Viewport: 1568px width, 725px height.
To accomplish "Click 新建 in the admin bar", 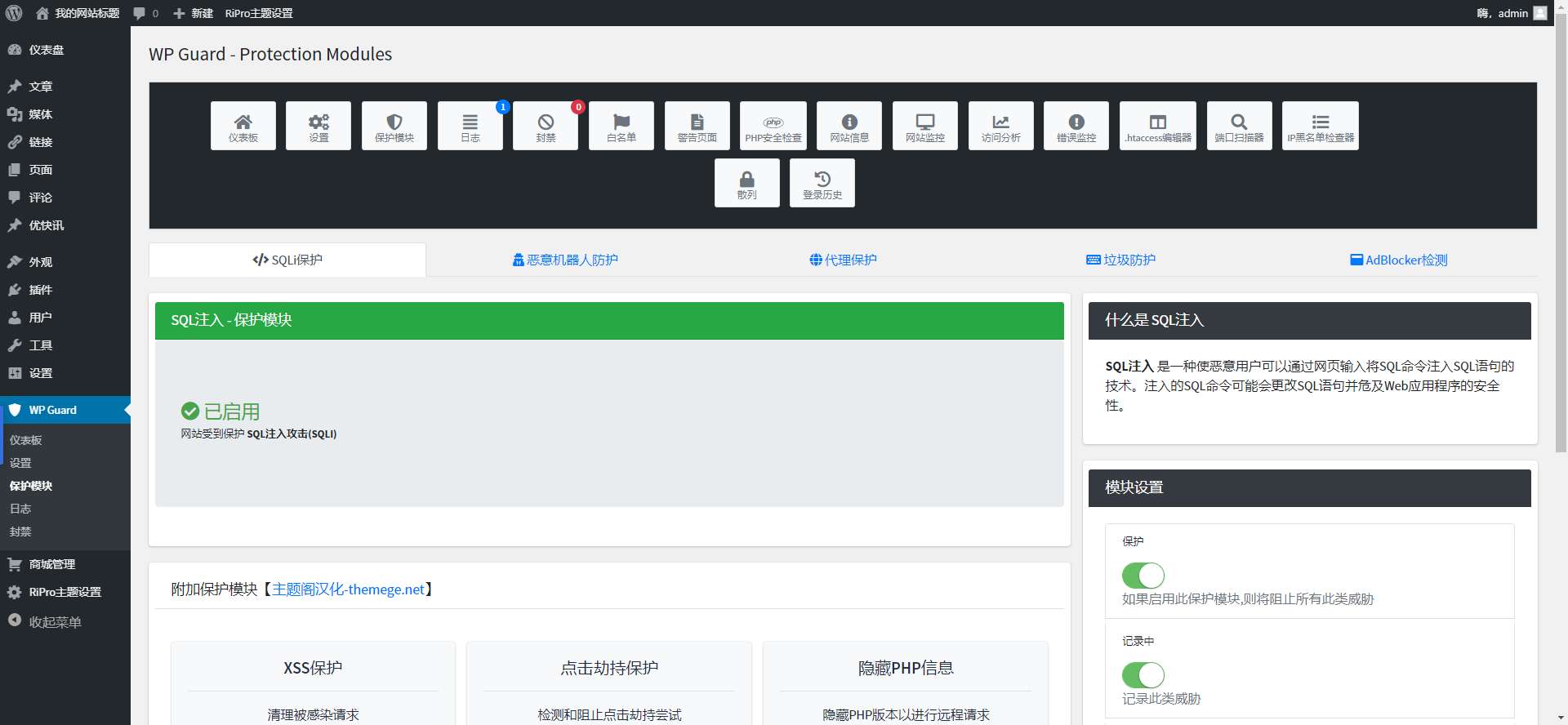I will click(x=193, y=13).
